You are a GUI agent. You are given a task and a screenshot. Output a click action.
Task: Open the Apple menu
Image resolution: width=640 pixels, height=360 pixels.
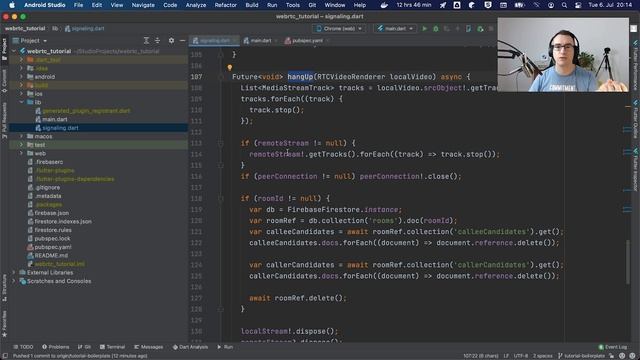tap(12, 5)
